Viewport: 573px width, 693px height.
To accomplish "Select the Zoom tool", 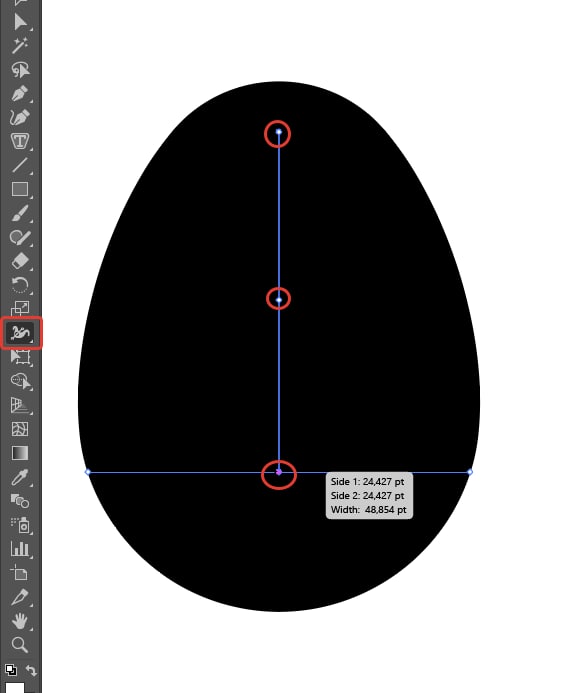I will tap(20, 644).
